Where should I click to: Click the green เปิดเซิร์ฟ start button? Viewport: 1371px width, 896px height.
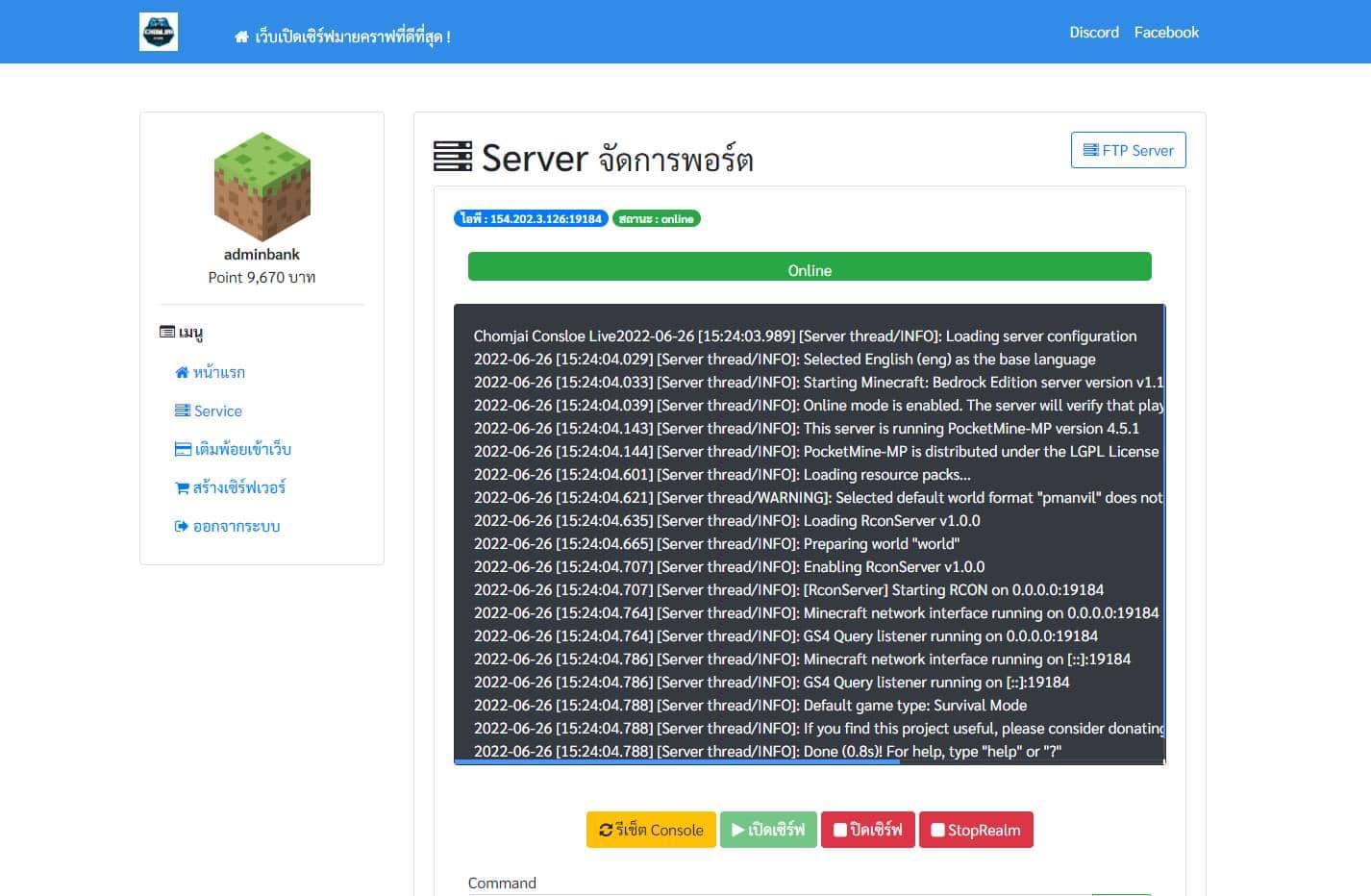(768, 830)
